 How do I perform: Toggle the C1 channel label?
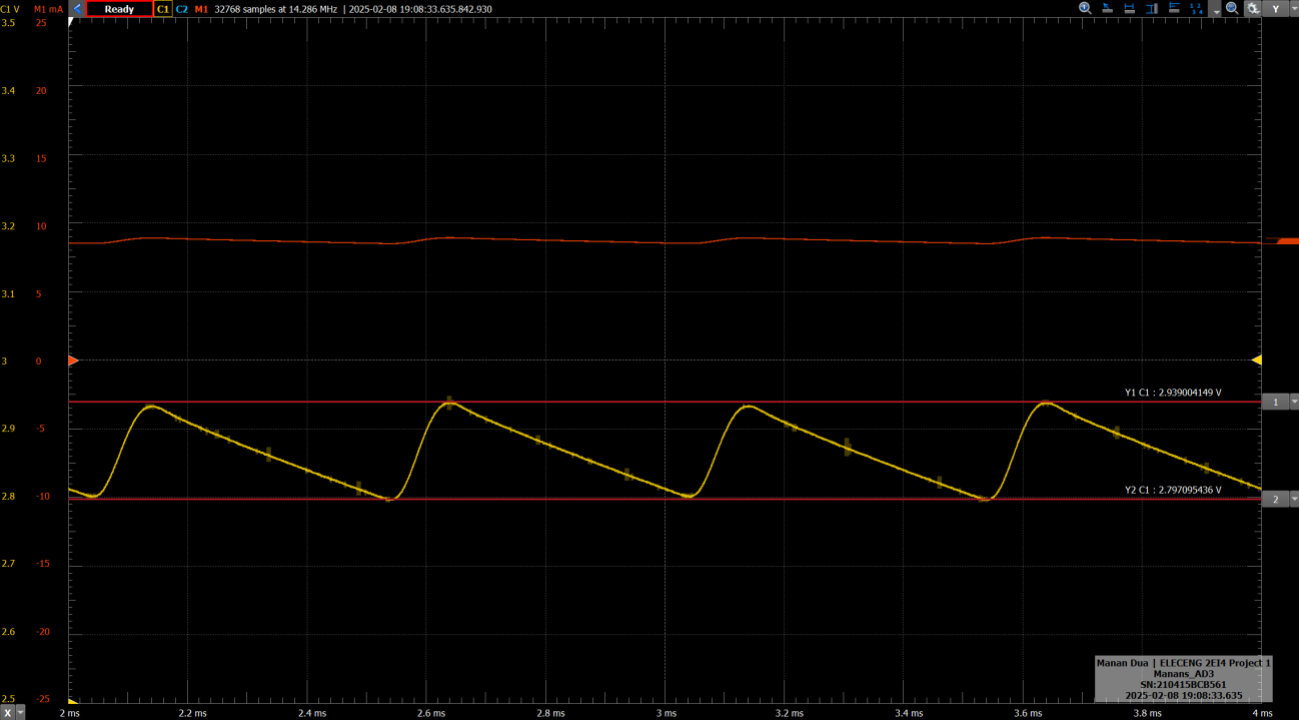163,9
